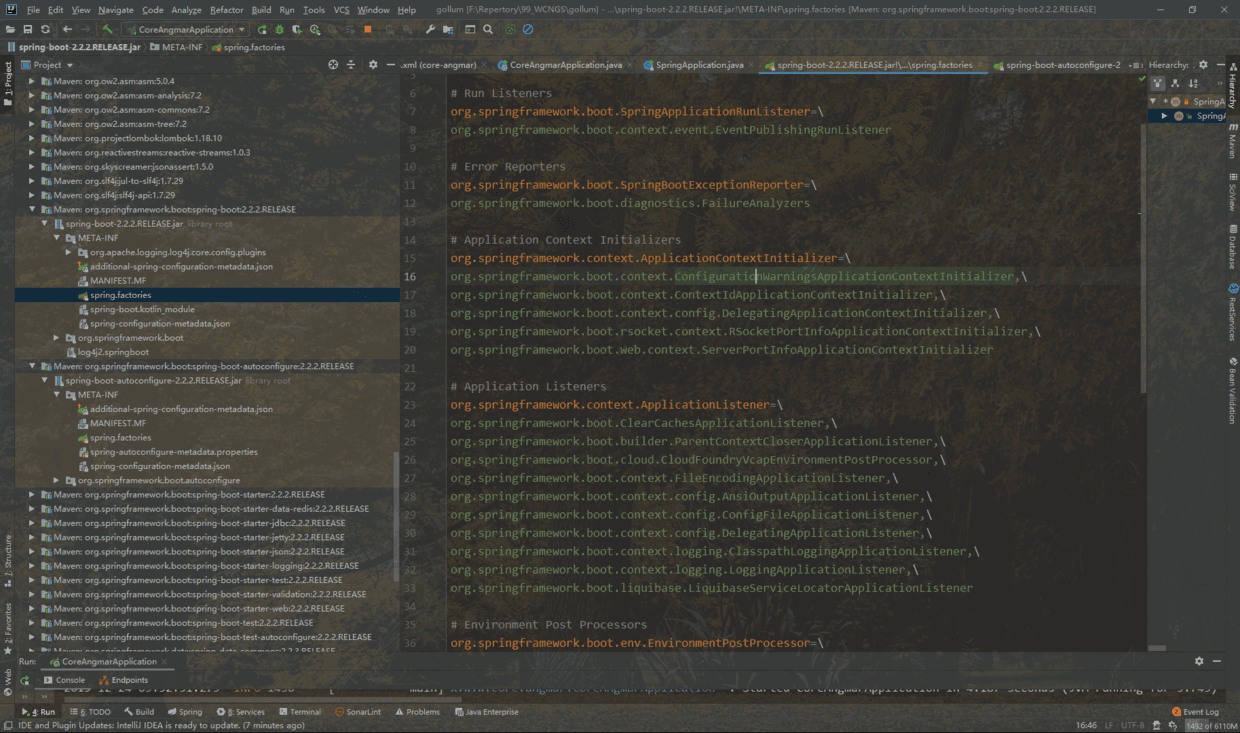Stop the running application with the orange square

pyautogui.click(x=368, y=29)
